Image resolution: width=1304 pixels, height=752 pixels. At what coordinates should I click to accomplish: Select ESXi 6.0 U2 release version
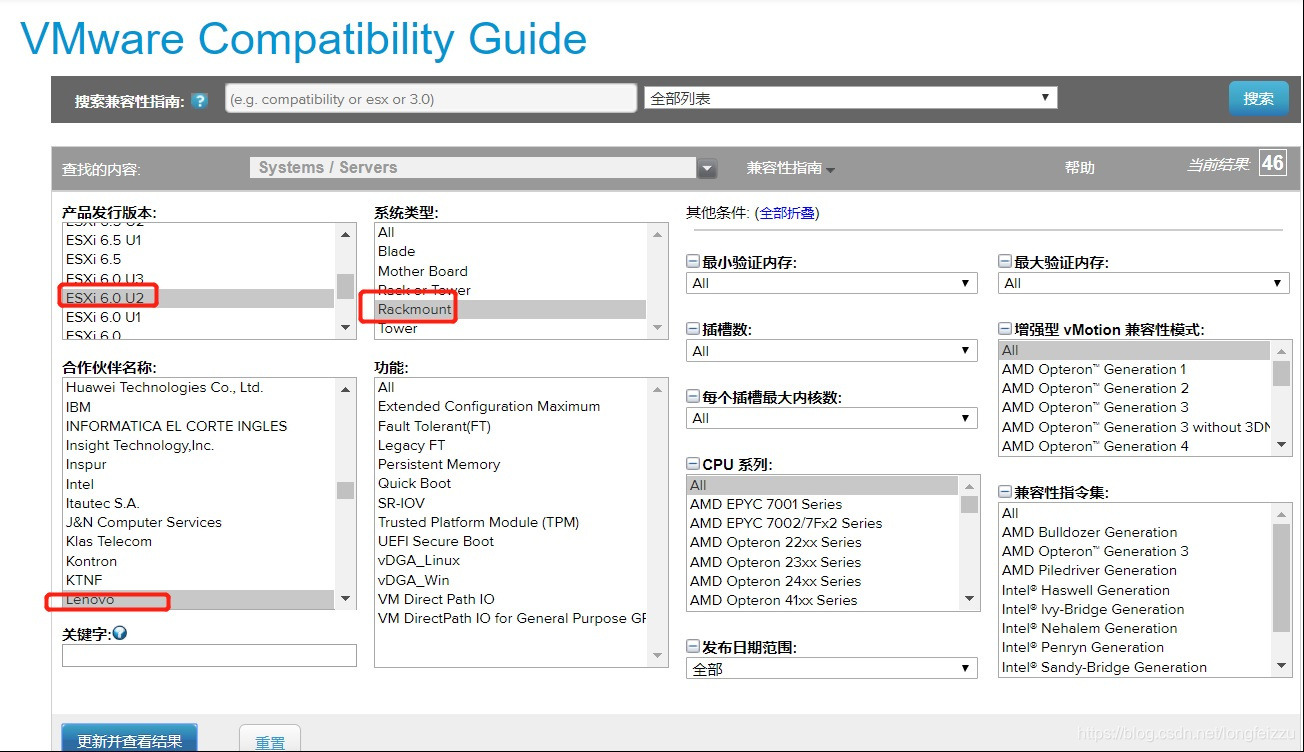coord(198,298)
